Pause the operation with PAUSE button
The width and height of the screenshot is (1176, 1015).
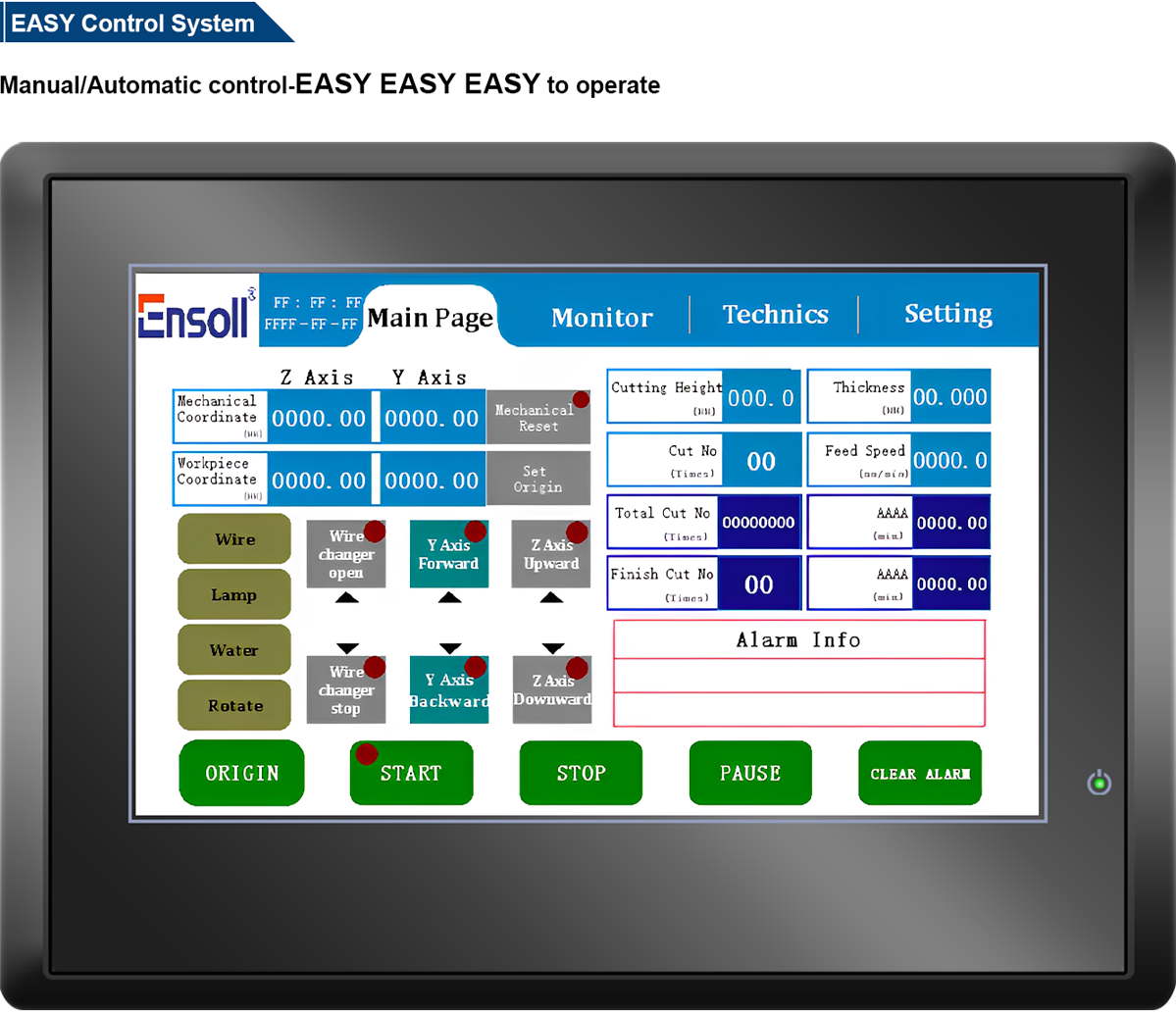[750, 773]
